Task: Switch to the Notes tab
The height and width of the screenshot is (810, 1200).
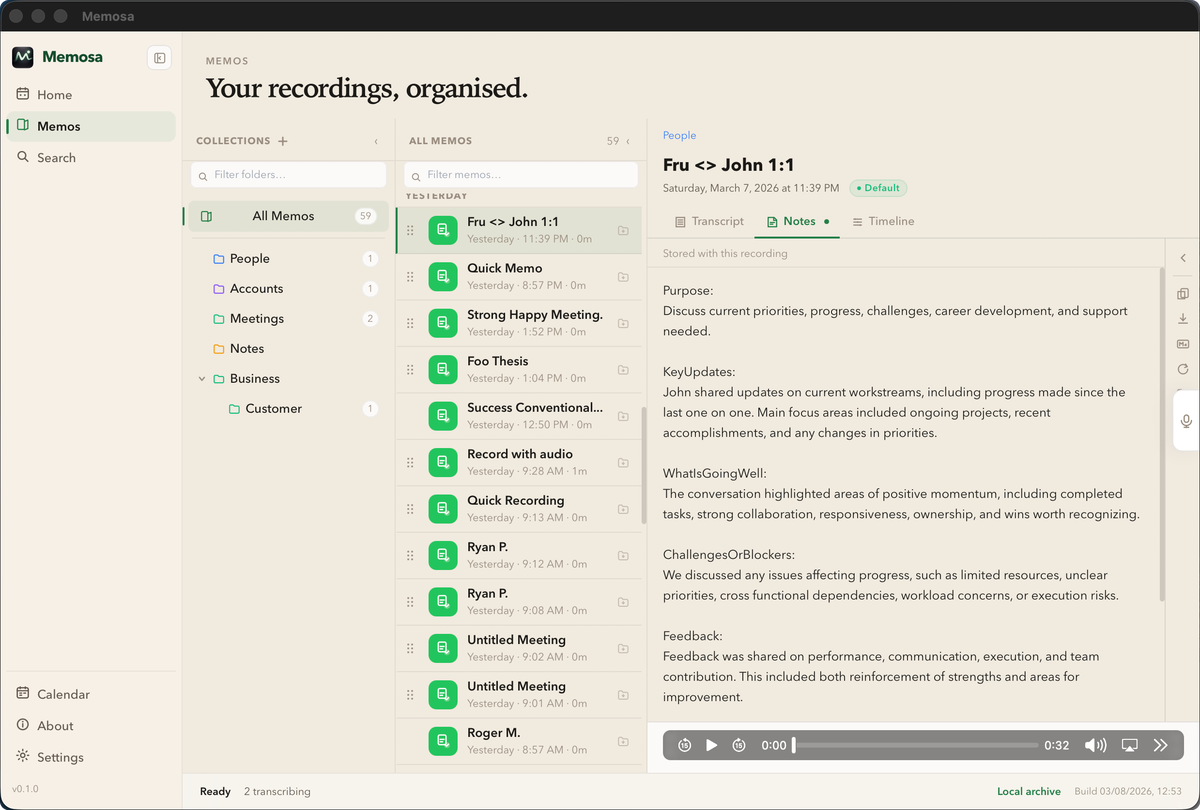Action: 797,221
